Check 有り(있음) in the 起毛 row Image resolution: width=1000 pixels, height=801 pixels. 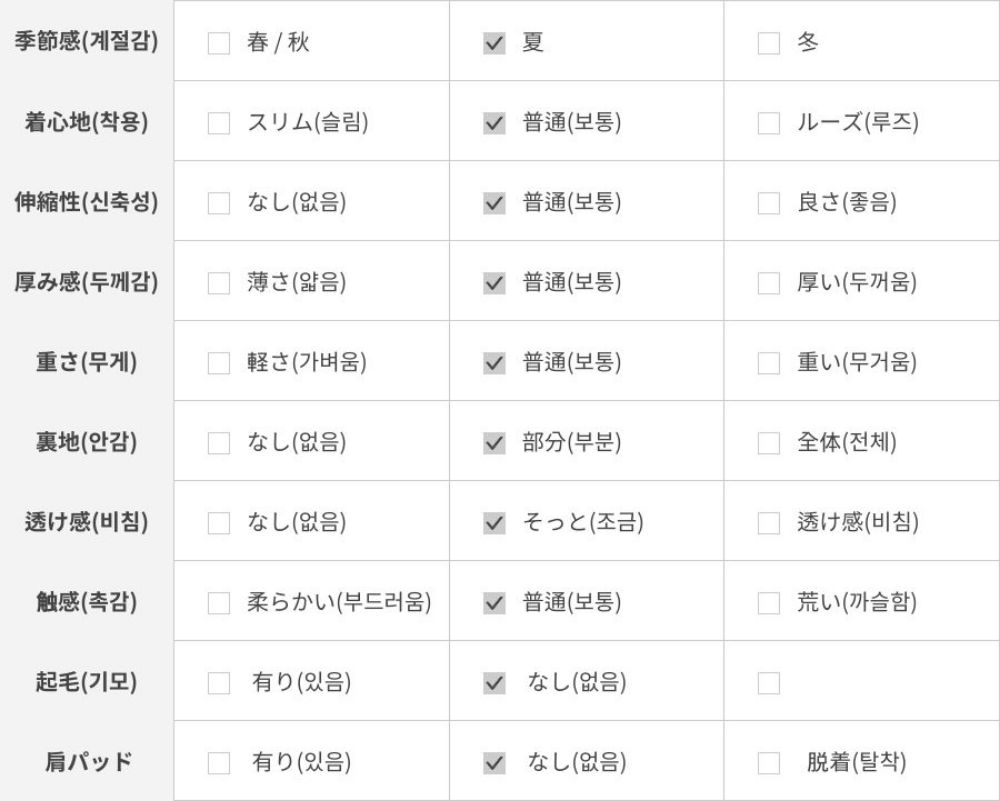pyautogui.click(x=218, y=684)
